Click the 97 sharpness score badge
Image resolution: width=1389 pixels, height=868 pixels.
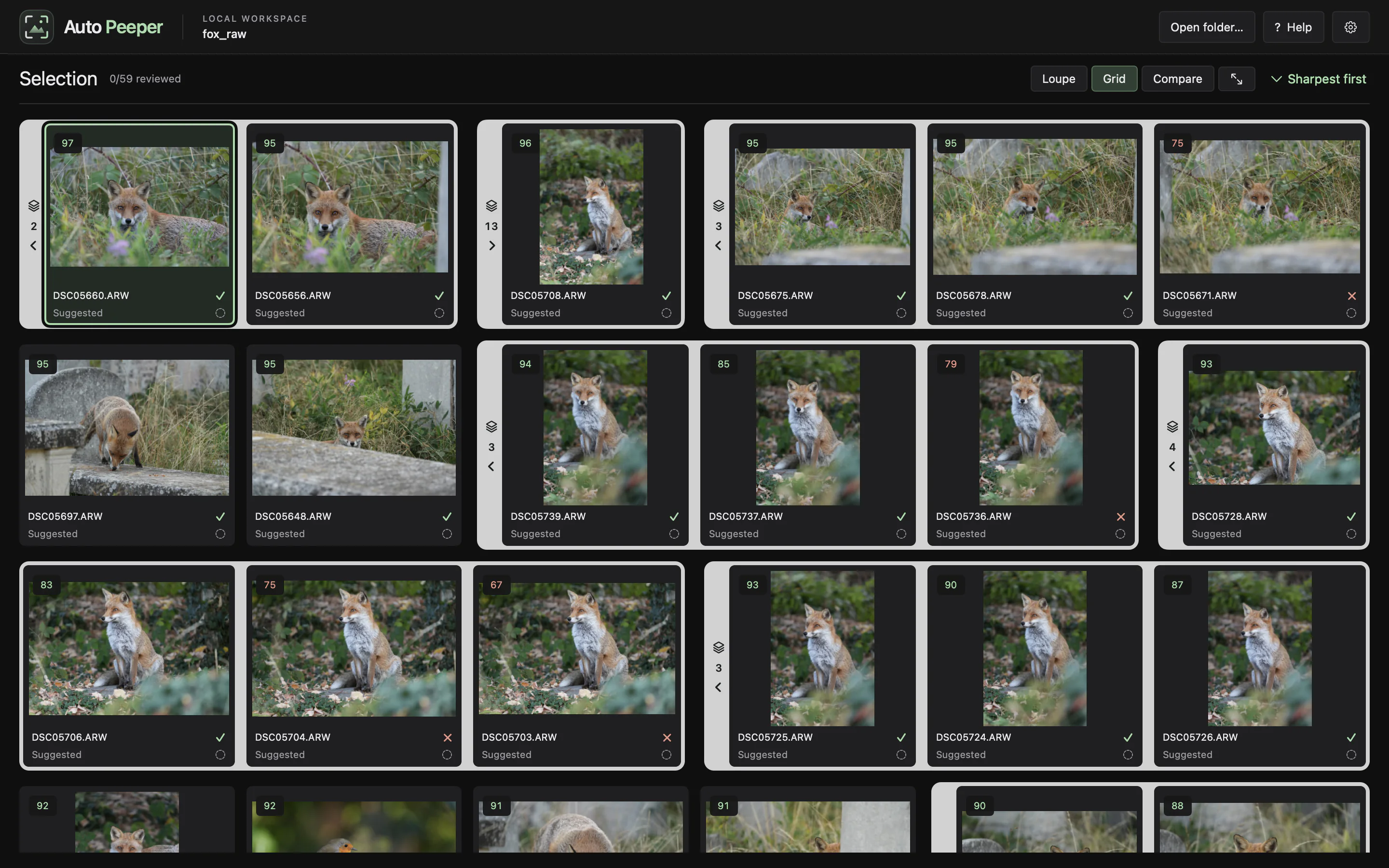[68, 143]
